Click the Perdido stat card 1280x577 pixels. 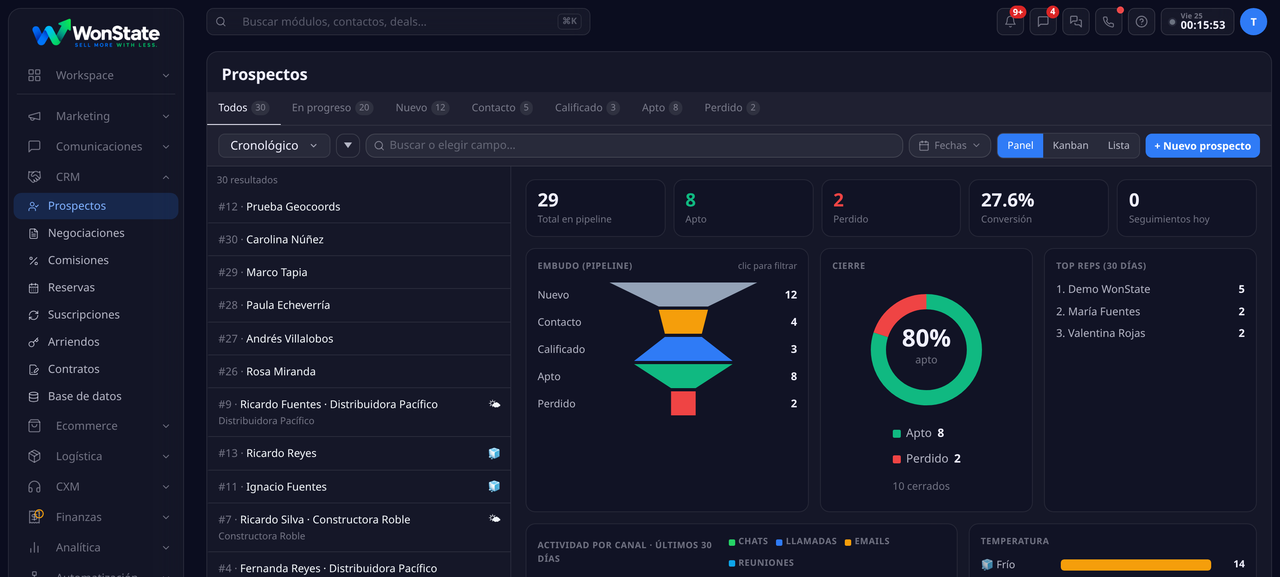pyautogui.click(x=891, y=208)
